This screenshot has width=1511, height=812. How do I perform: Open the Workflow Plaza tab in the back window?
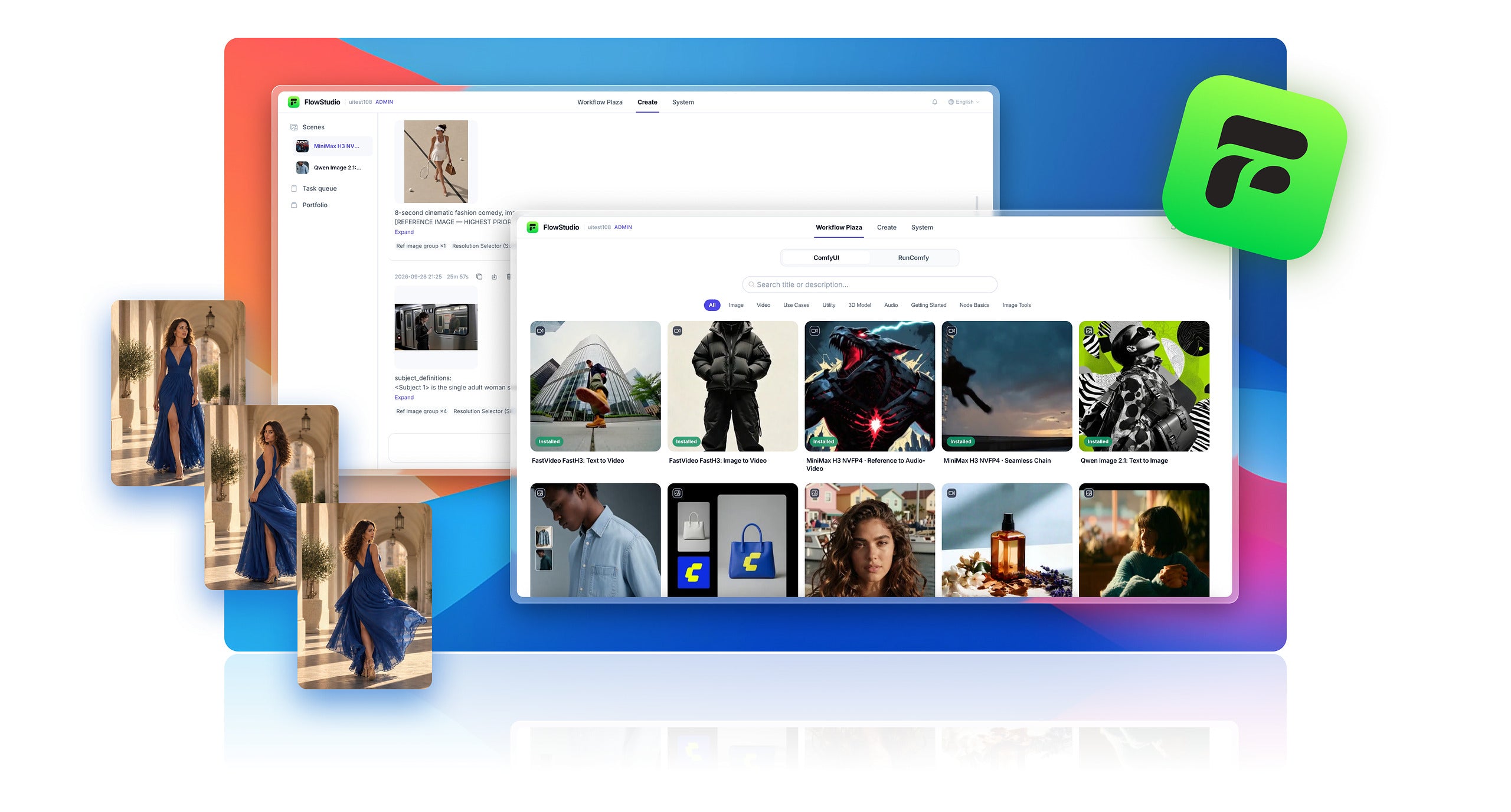[600, 102]
